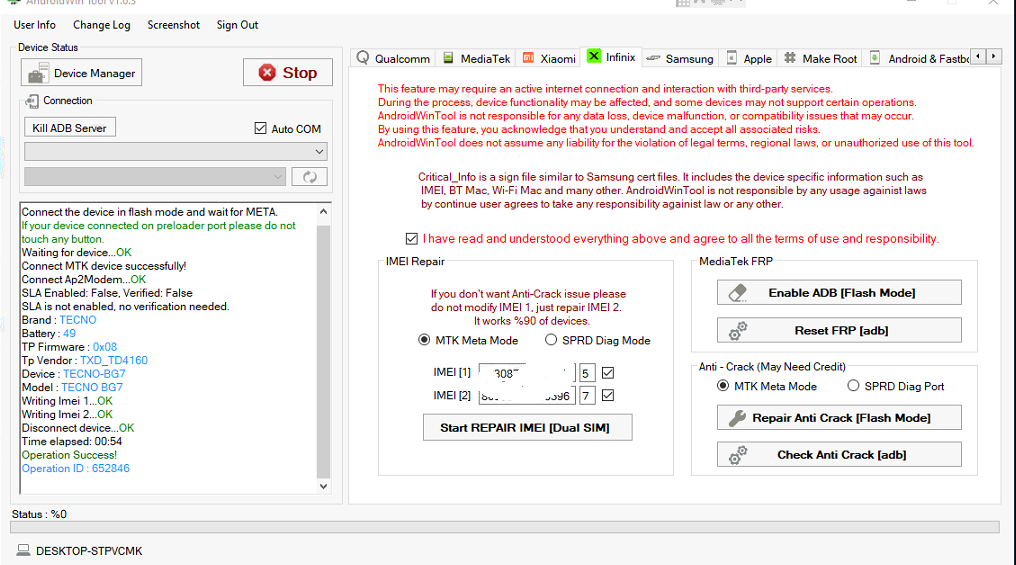This screenshot has height=565, width=1016.
Task: Click the Apple tab icon
Action: coord(732,58)
